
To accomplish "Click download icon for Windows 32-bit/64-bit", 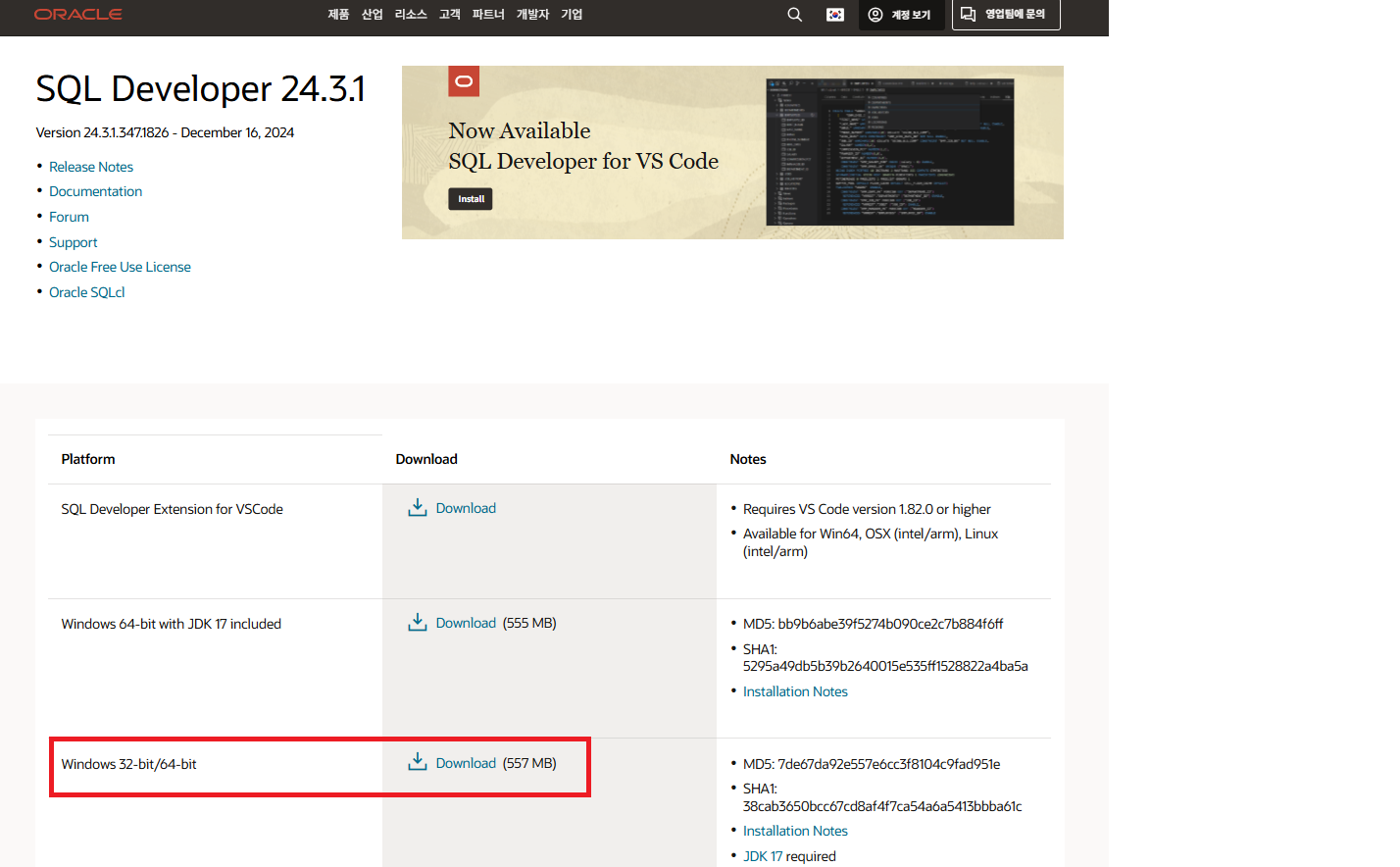I will point(418,762).
